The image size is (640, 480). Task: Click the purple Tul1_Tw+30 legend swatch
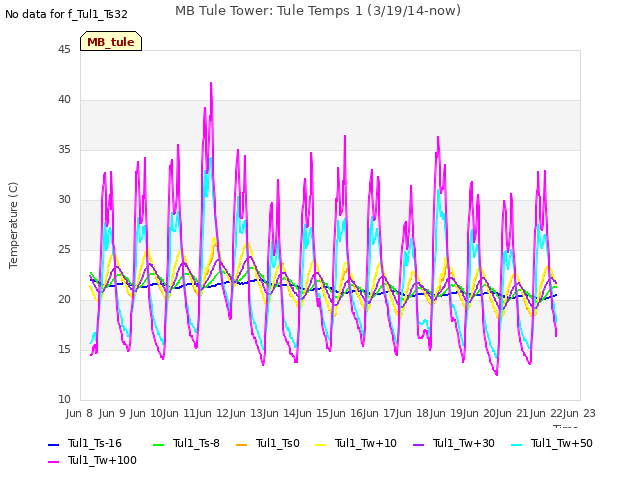(x=419, y=444)
